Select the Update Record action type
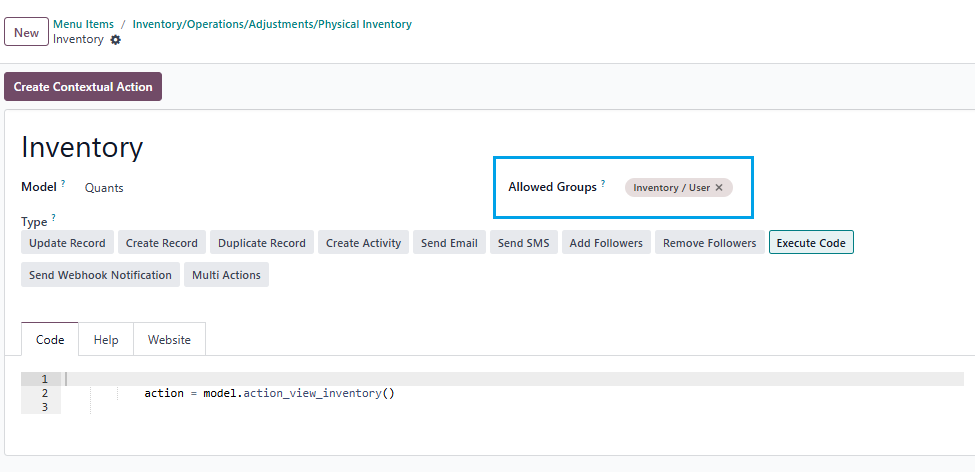The image size is (975, 472). pos(67,243)
